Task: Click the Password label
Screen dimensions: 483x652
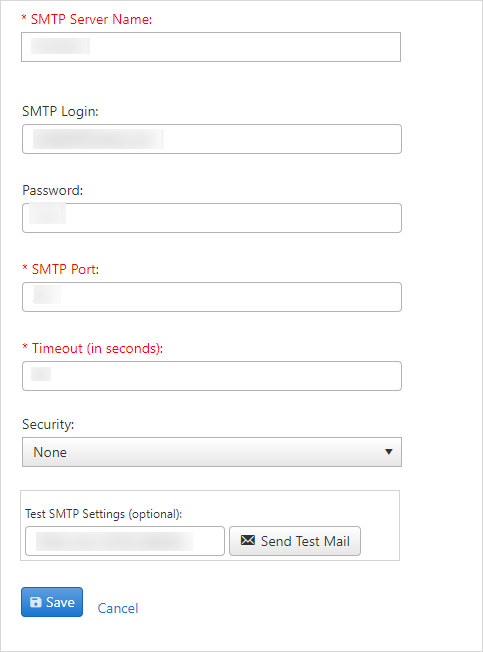Action: tap(53, 190)
